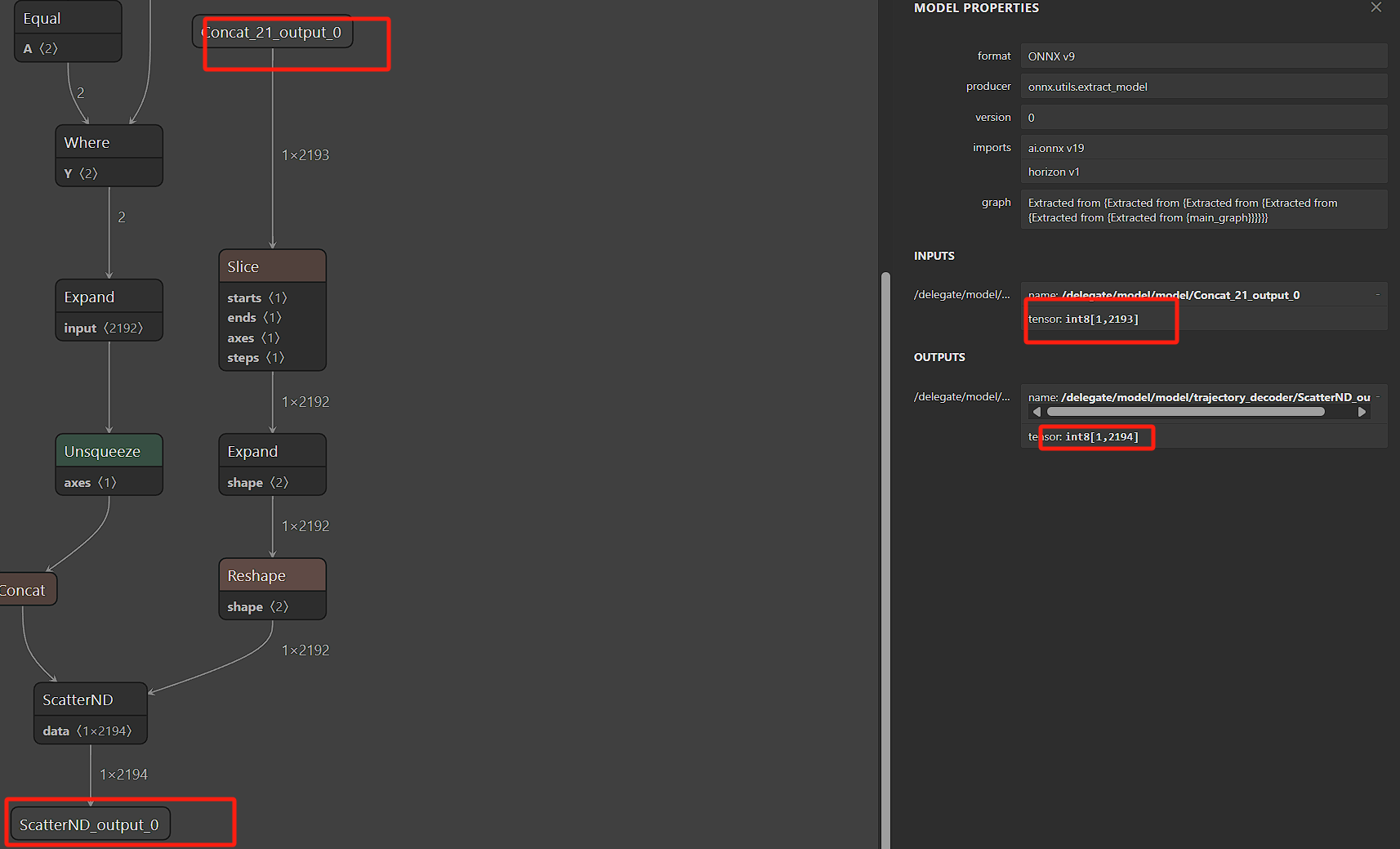
Task: Click right arrow of output name scrollbar
Action: [1362, 412]
